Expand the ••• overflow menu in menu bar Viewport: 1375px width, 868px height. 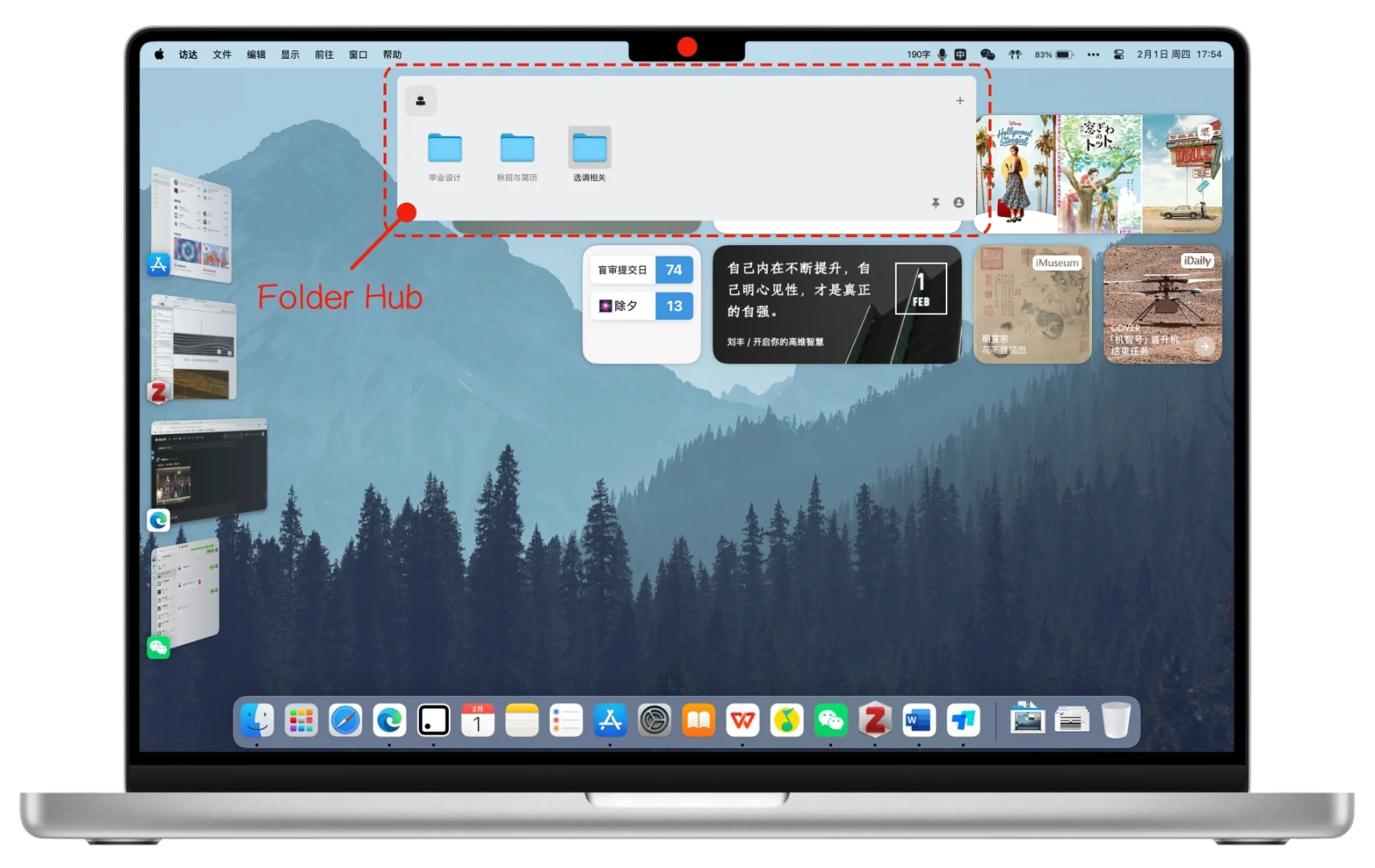click(1093, 55)
